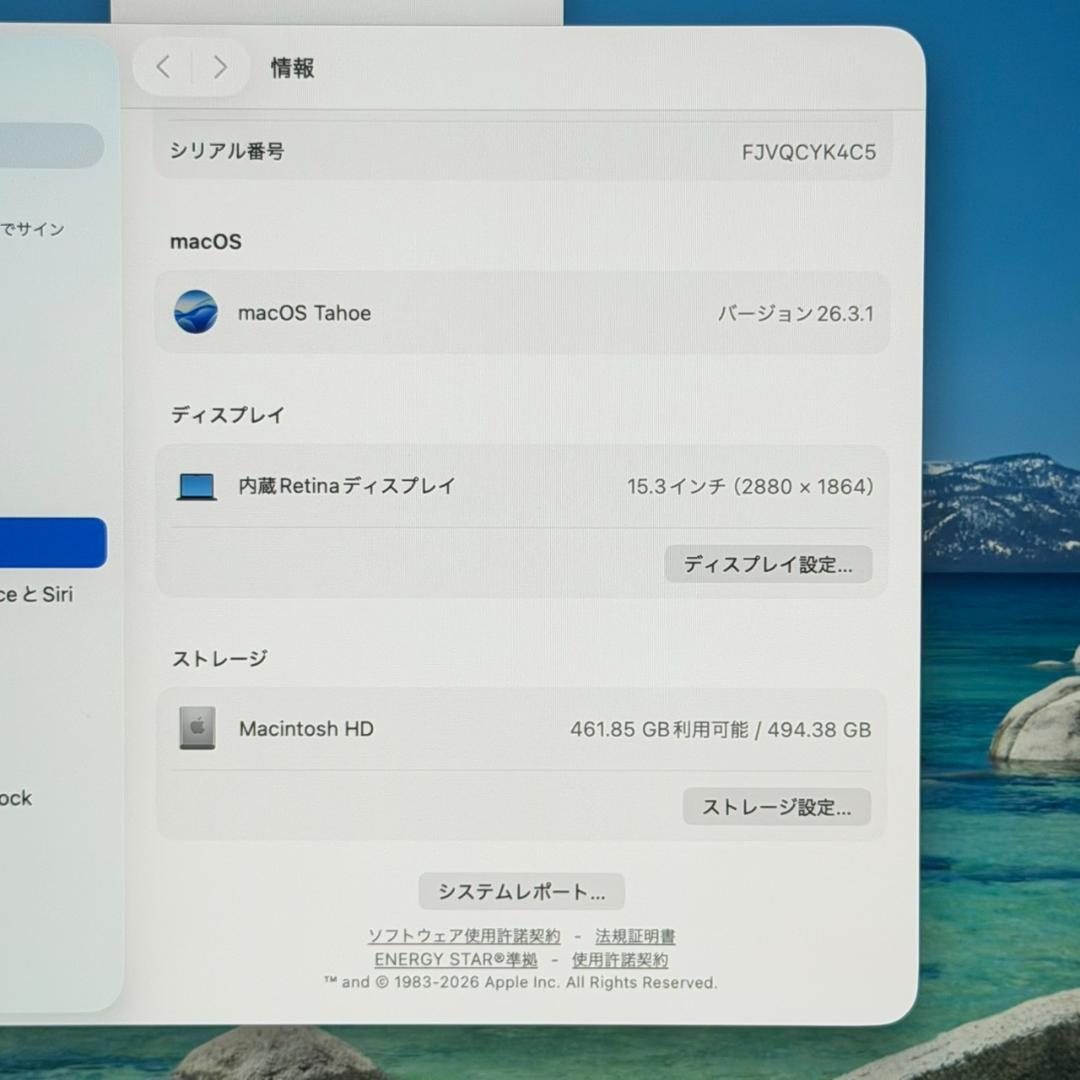
Task: Click the forward navigation arrow
Action: 220,66
